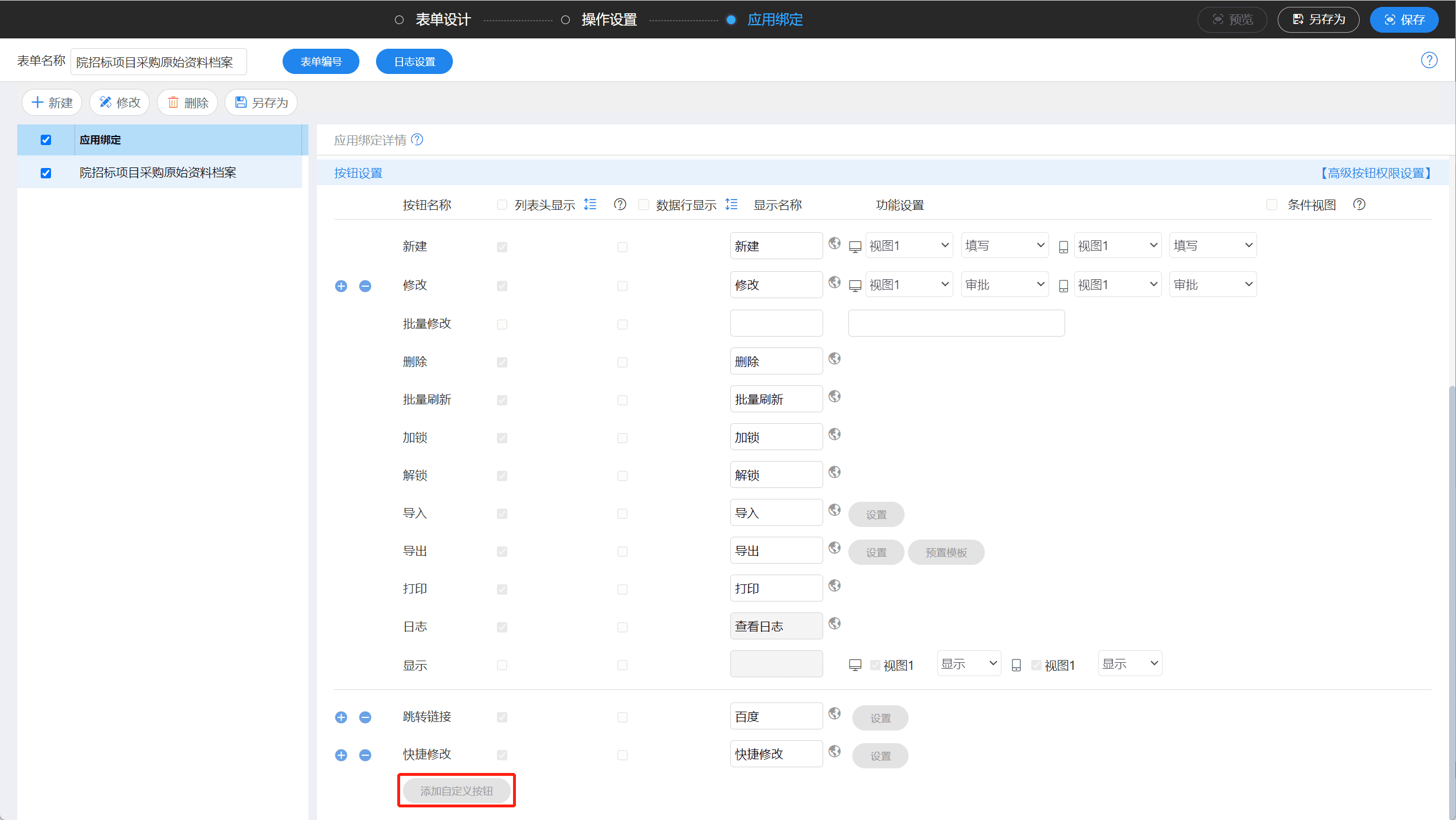Toggle 数据行显示 checkbox for 新建 row
Viewport: 1456px width, 820px height.
pyautogui.click(x=623, y=247)
